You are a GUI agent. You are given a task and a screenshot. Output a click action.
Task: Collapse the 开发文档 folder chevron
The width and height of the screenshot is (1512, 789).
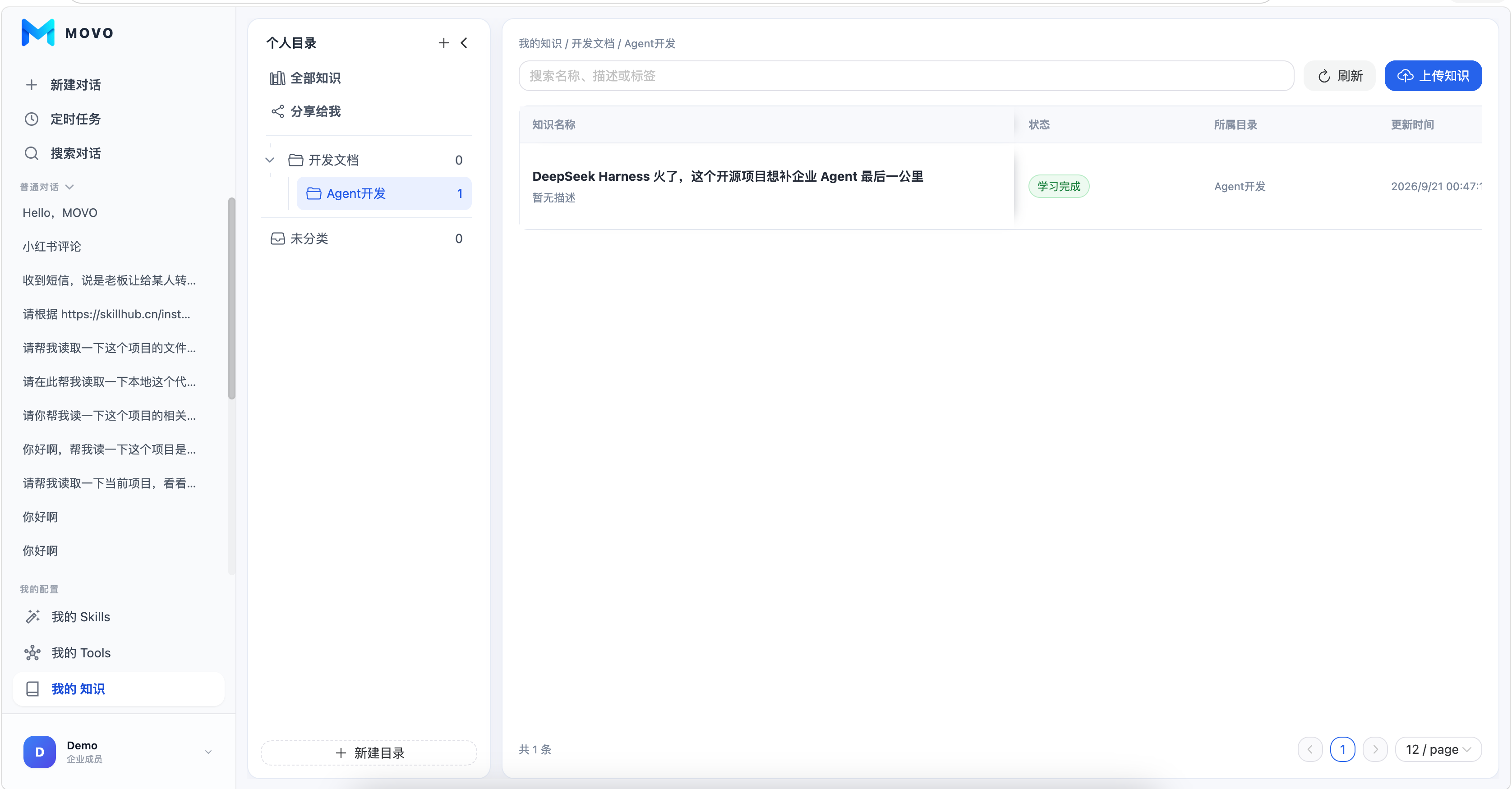[x=269, y=160]
